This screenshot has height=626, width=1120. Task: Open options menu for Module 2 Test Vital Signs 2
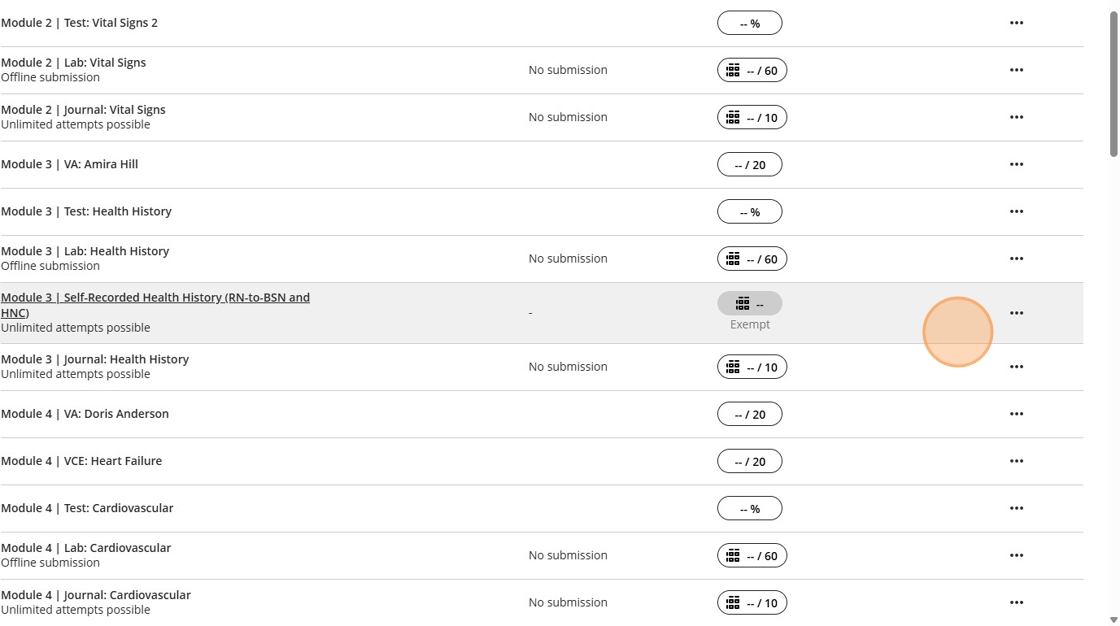click(1016, 23)
